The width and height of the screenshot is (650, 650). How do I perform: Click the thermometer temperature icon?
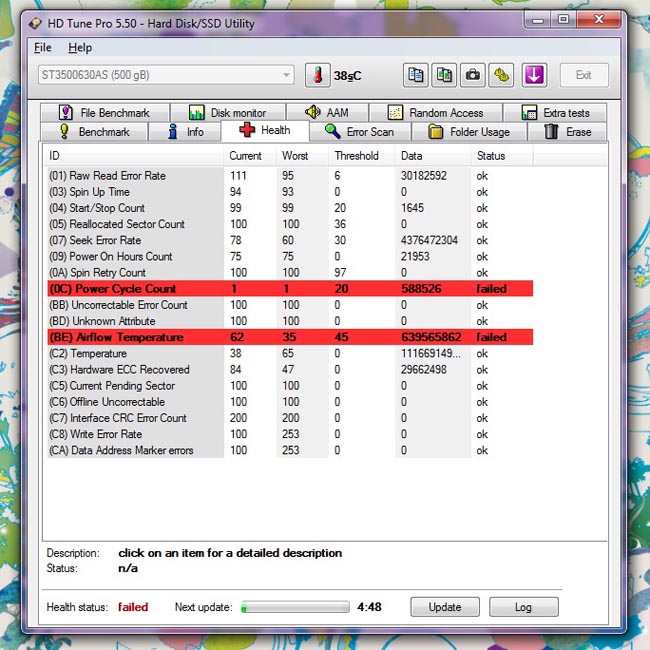(318, 75)
